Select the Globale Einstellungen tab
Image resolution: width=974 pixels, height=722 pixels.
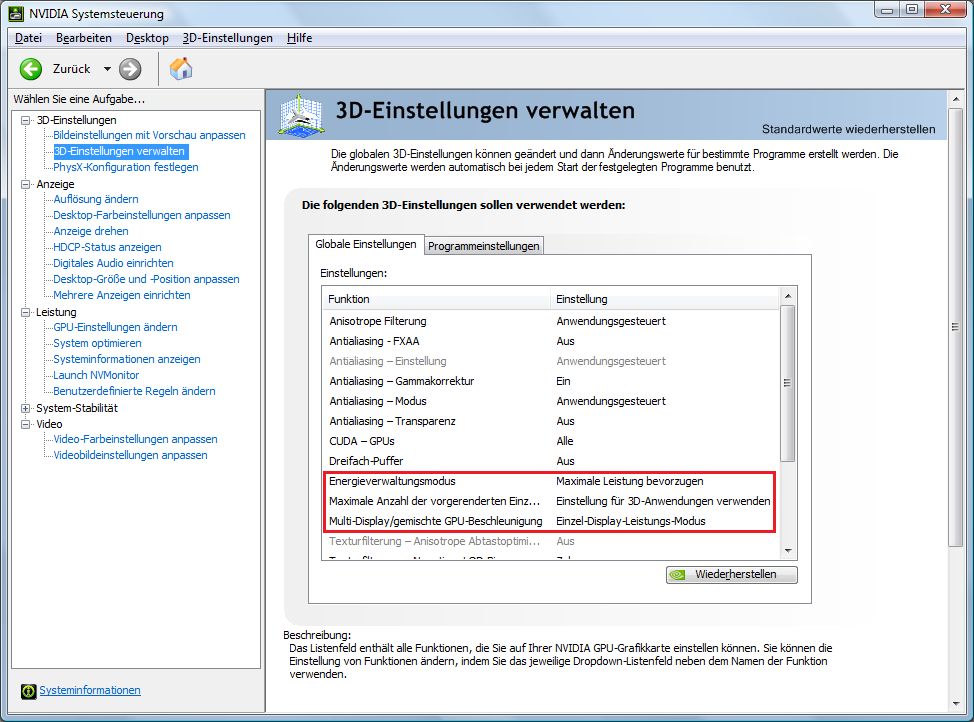pyautogui.click(x=366, y=244)
